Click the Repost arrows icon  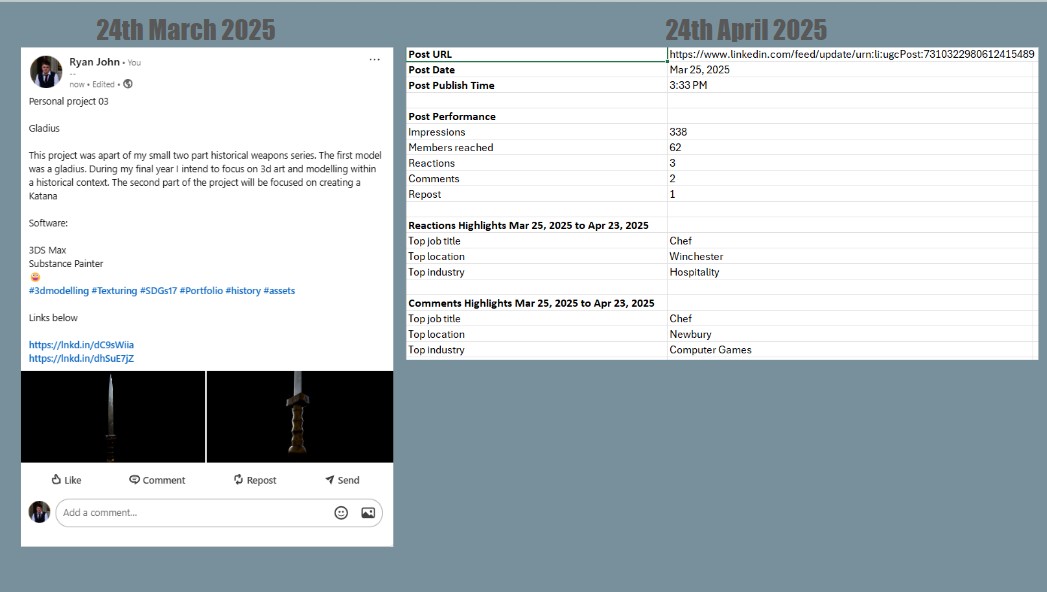tap(238, 479)
